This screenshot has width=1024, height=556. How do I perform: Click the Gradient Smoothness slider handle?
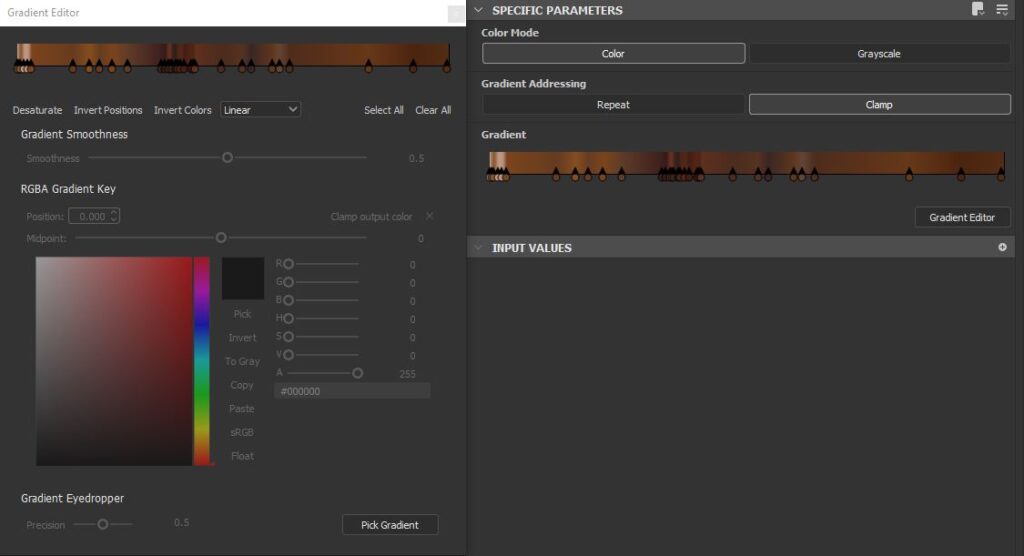point(227,157)
